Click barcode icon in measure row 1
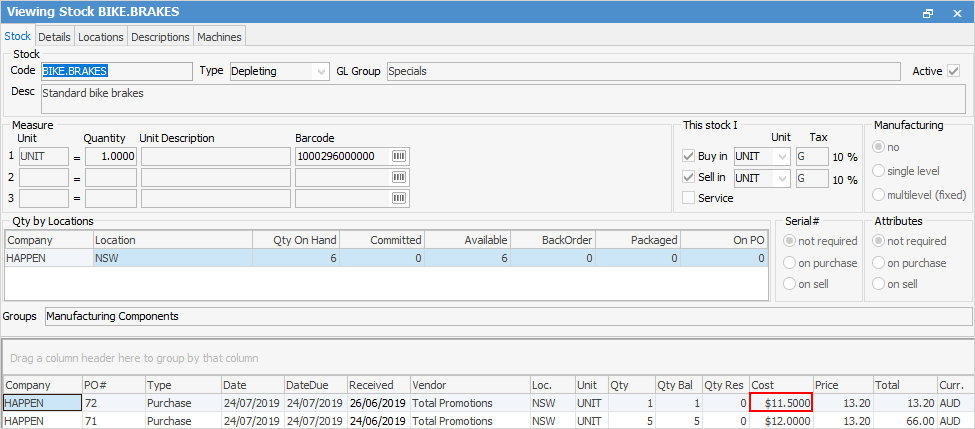The image size is (975, 429). [400, 157]
